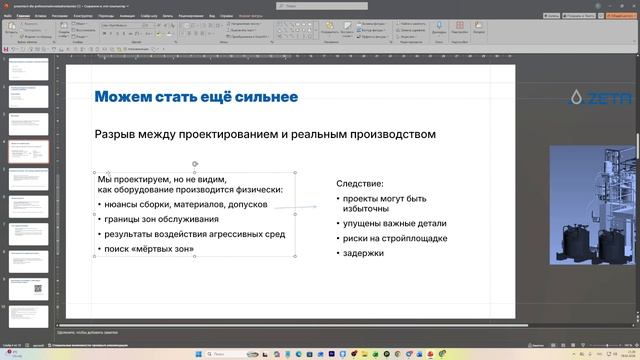Click the Провести в Teams button
The image size is (640, 360).
point(579,16)
